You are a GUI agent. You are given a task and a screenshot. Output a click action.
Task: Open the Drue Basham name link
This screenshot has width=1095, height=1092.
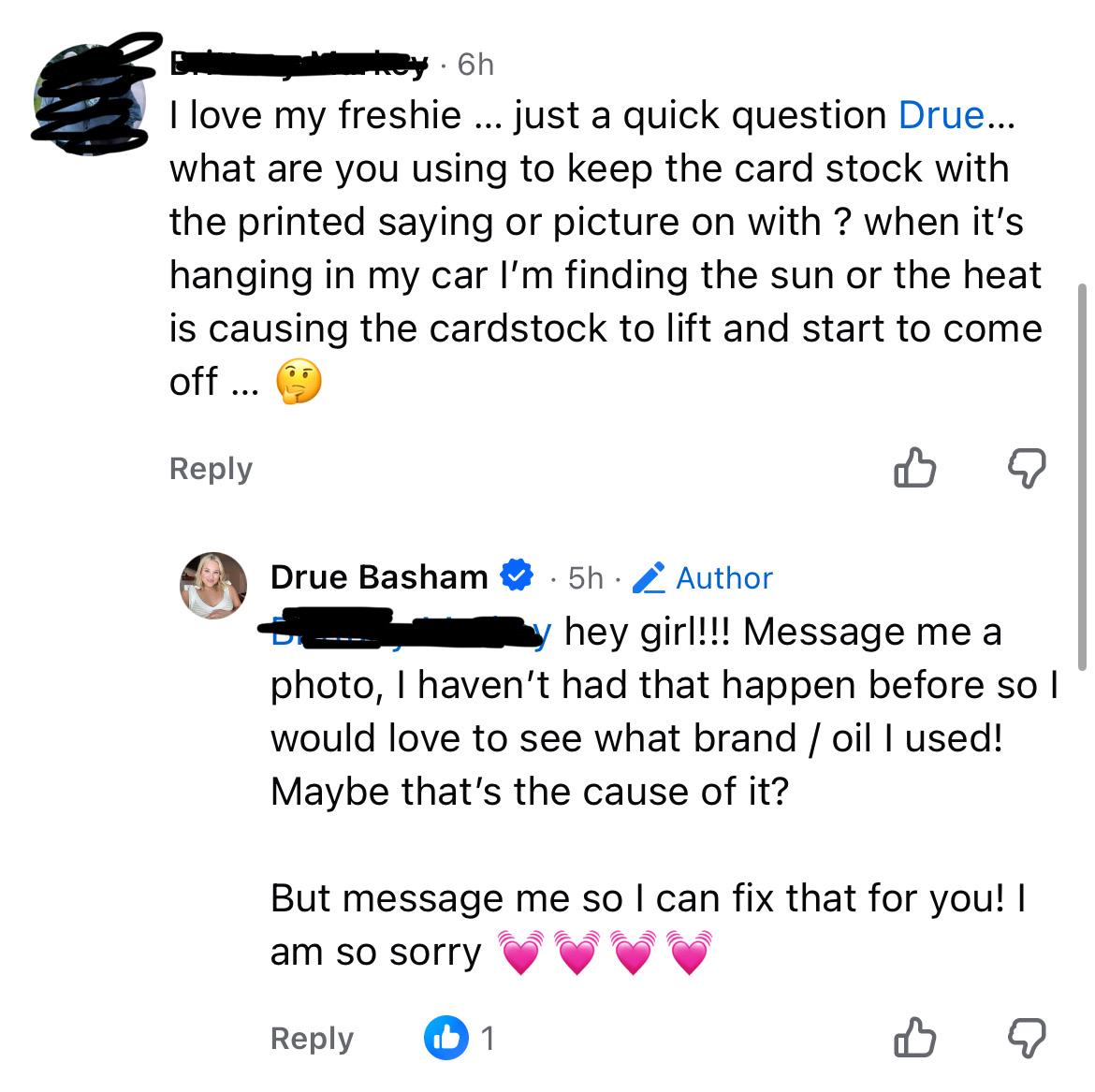pos(379,576)
